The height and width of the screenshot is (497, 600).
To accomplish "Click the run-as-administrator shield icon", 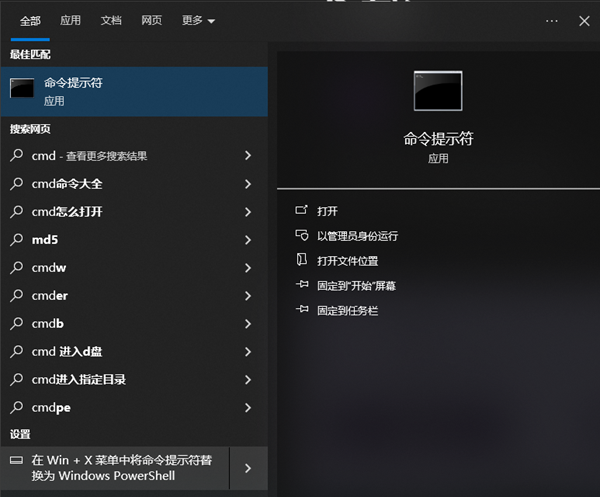I will tap(302, 235).
